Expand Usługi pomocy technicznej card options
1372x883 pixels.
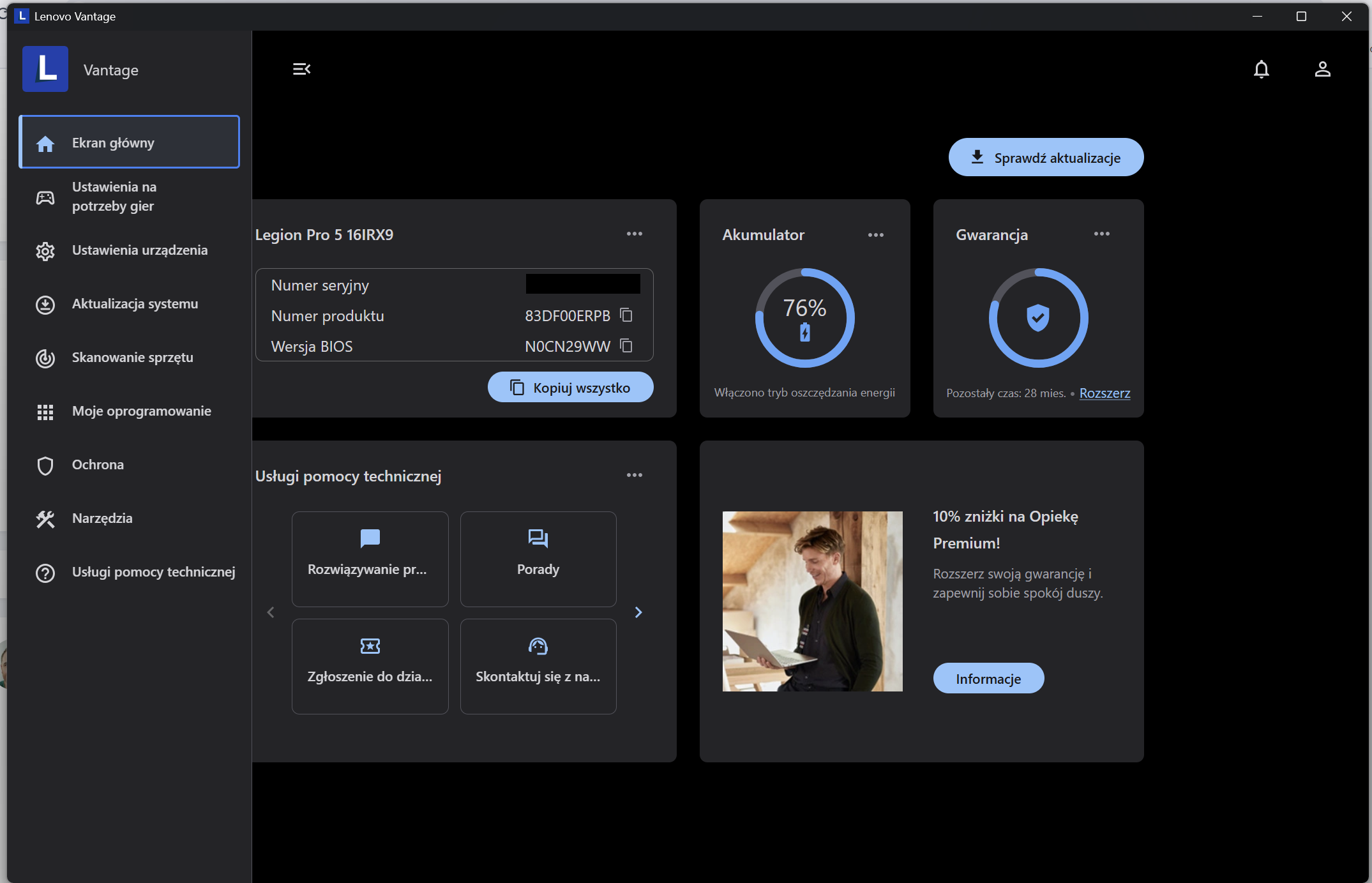(634, 476)
